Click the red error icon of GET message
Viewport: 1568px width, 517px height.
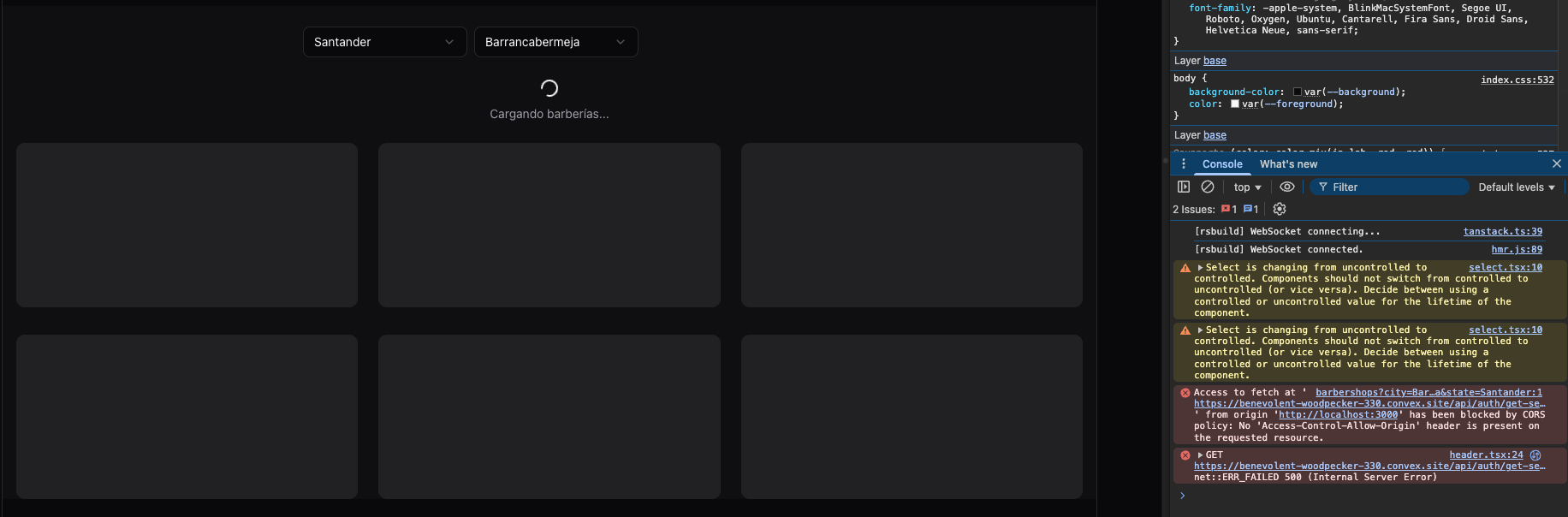[1185, 455]
